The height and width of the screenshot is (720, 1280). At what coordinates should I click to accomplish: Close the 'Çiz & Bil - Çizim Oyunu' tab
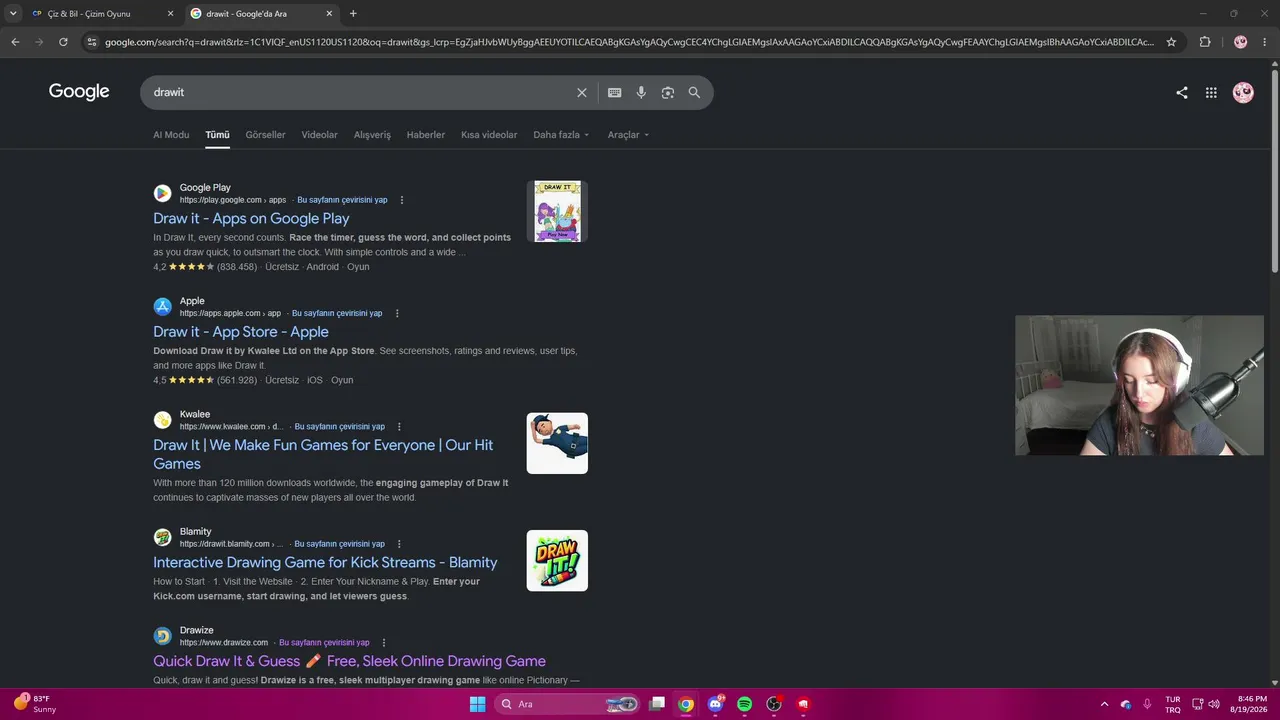click(170, 14)
